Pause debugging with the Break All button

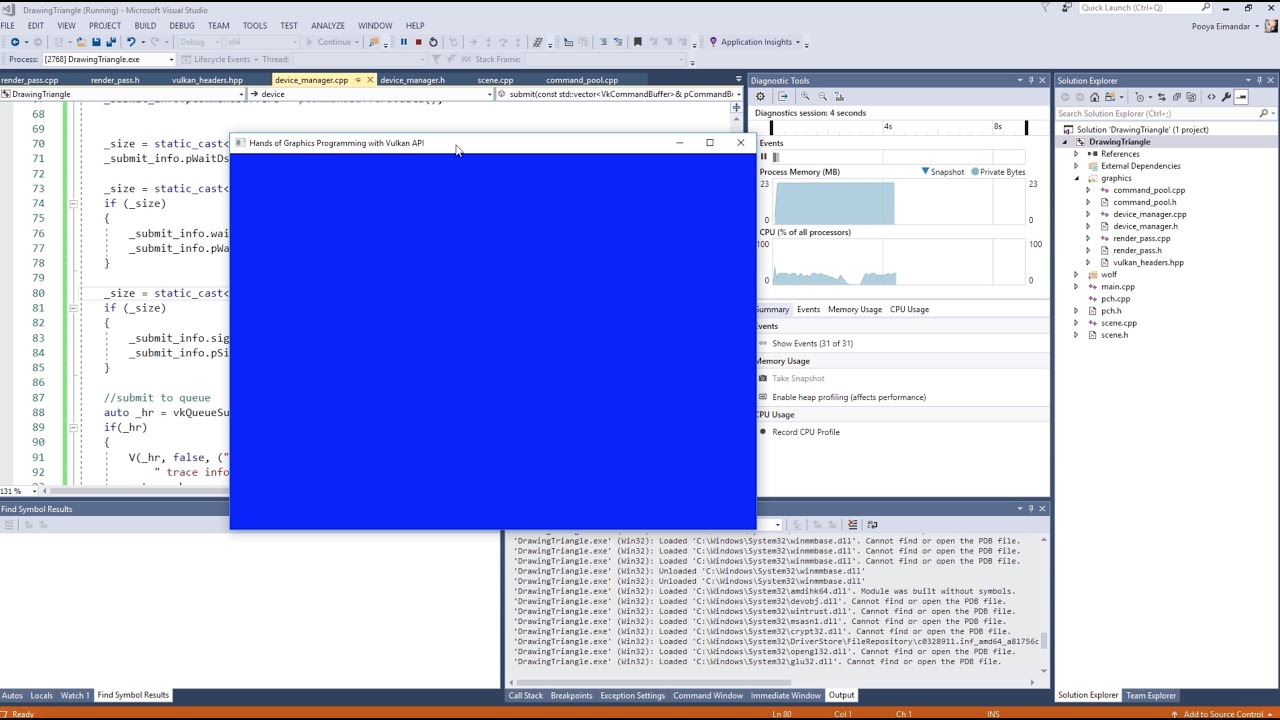pyautogui.click(x=404, y=42)
